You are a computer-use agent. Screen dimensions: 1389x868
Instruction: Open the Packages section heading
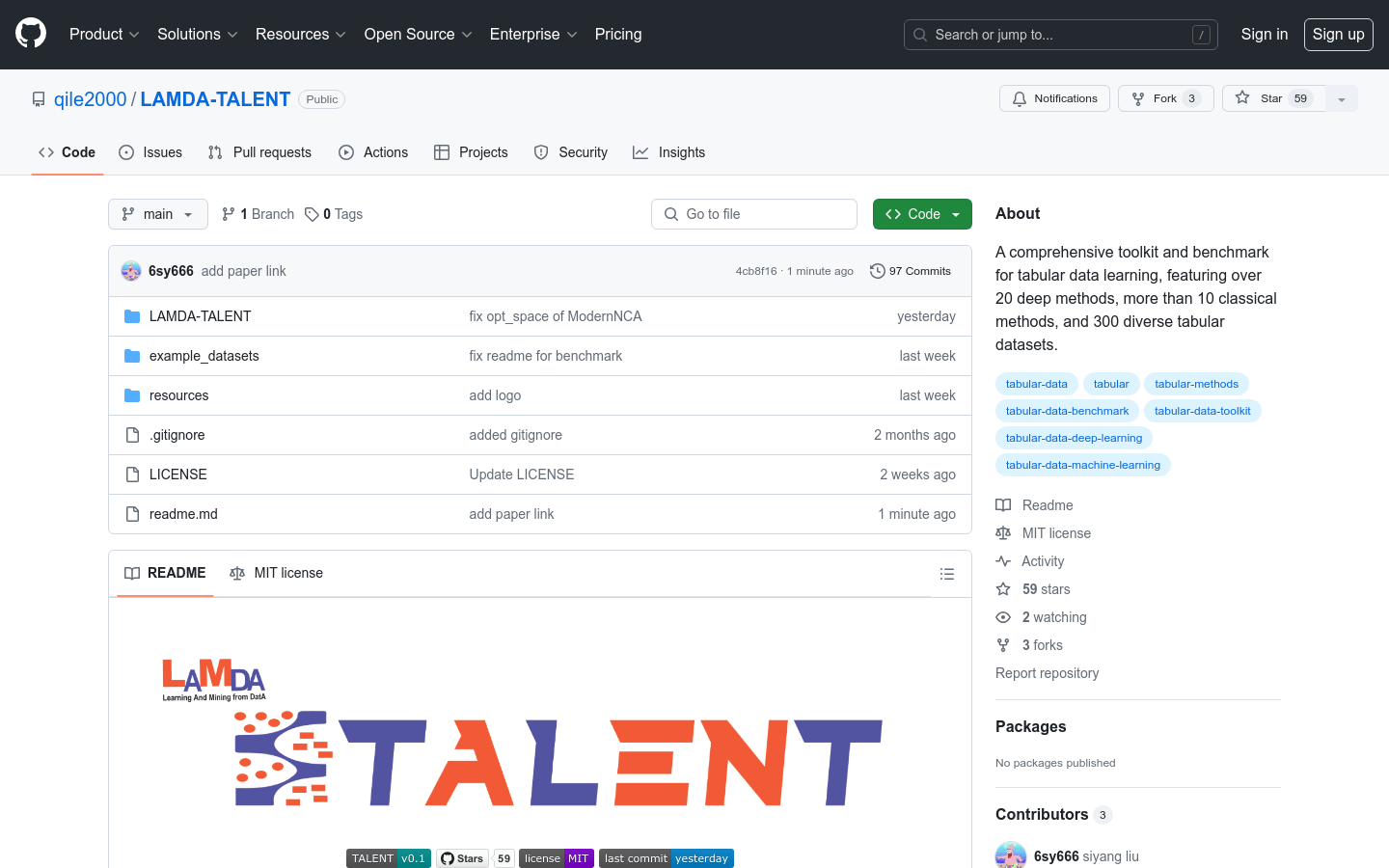click(1031, 726)
